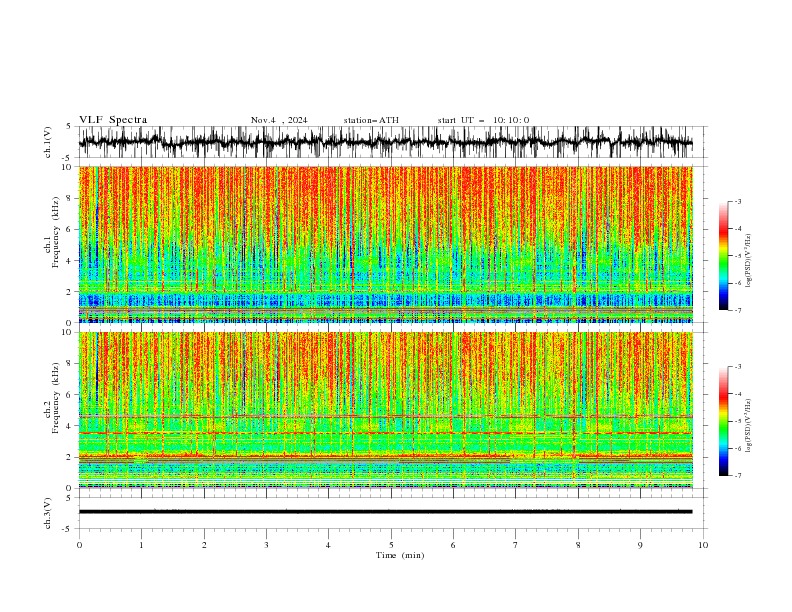Click the ch.1 waveform trace panel
Viewport: 792px width, 612px height.
(x=391, y=142)
